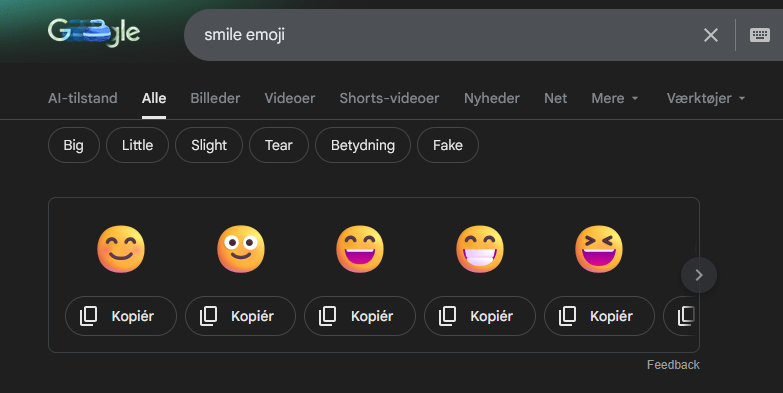Click the open-mouth smiling eyes emoji

tap(360, 249)
